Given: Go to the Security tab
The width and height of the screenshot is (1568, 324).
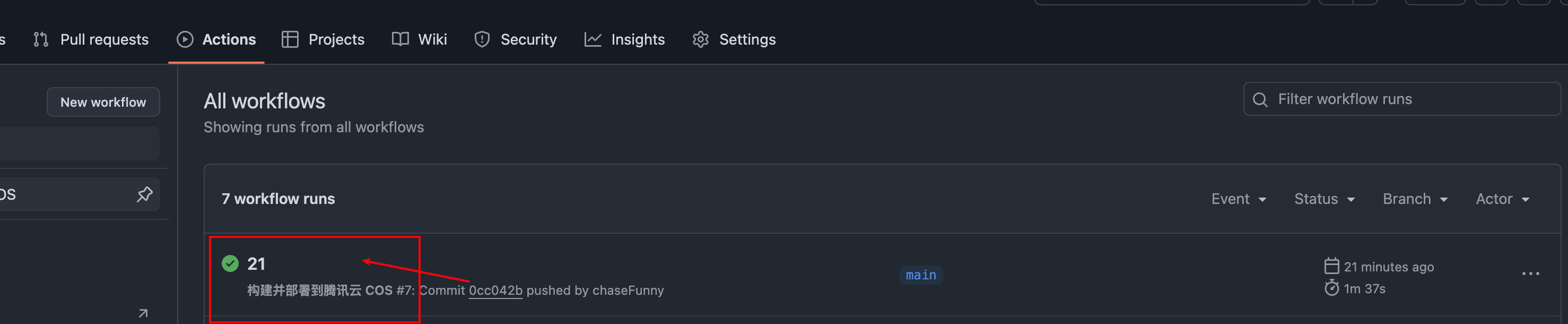Looking at the screenshot, I should coord(516,40).
